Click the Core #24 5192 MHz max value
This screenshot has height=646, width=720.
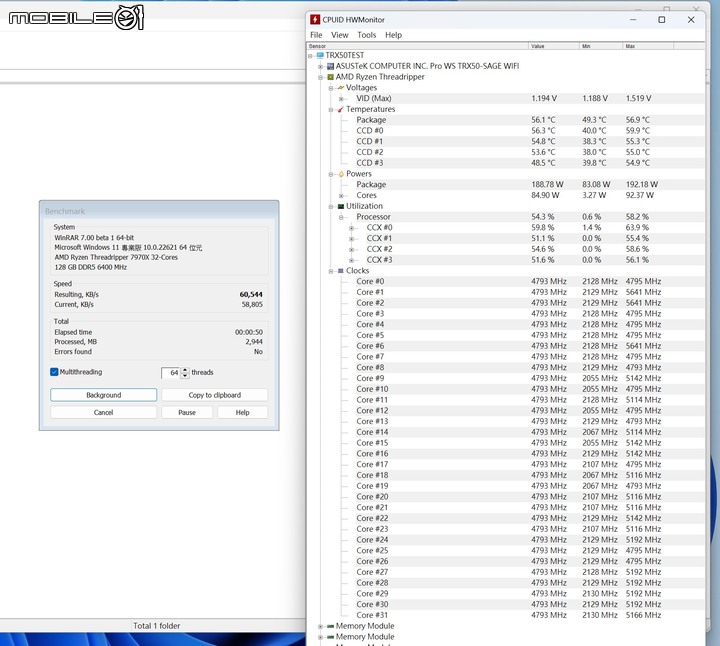[643, 540]
